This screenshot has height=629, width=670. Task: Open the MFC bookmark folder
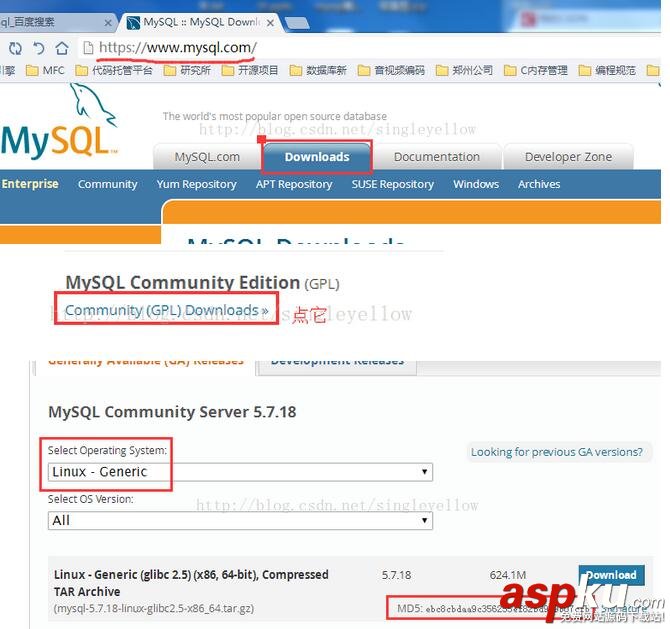45,70
